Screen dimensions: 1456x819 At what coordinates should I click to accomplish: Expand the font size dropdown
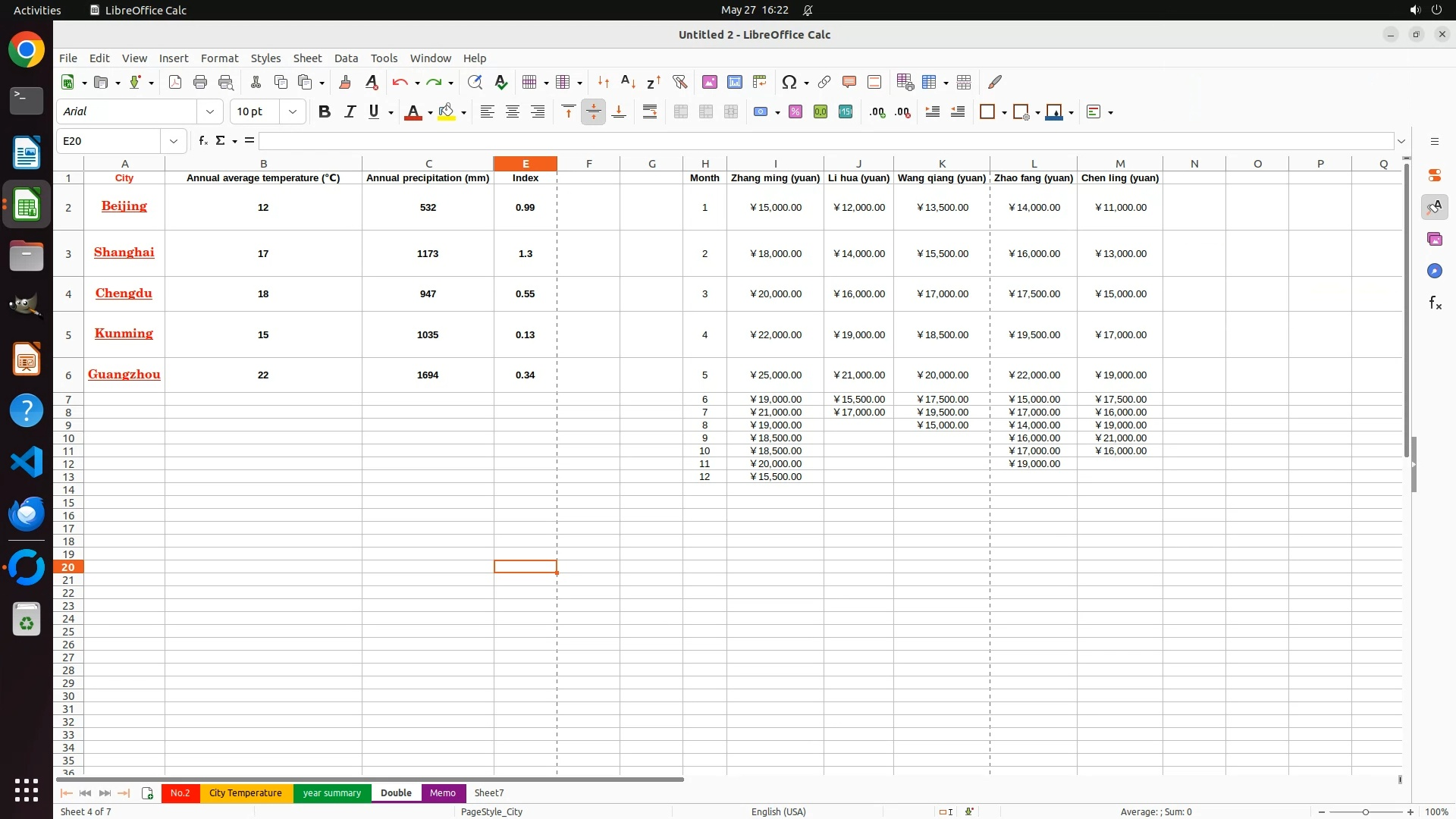pyautogui.click(x=293, y=111)
